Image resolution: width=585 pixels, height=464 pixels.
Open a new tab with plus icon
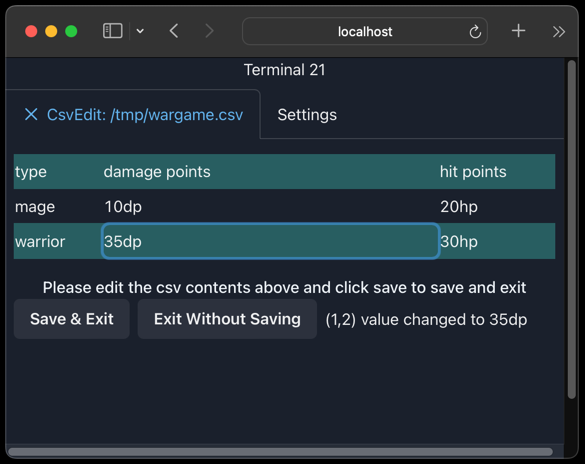[x=518, y=31]
